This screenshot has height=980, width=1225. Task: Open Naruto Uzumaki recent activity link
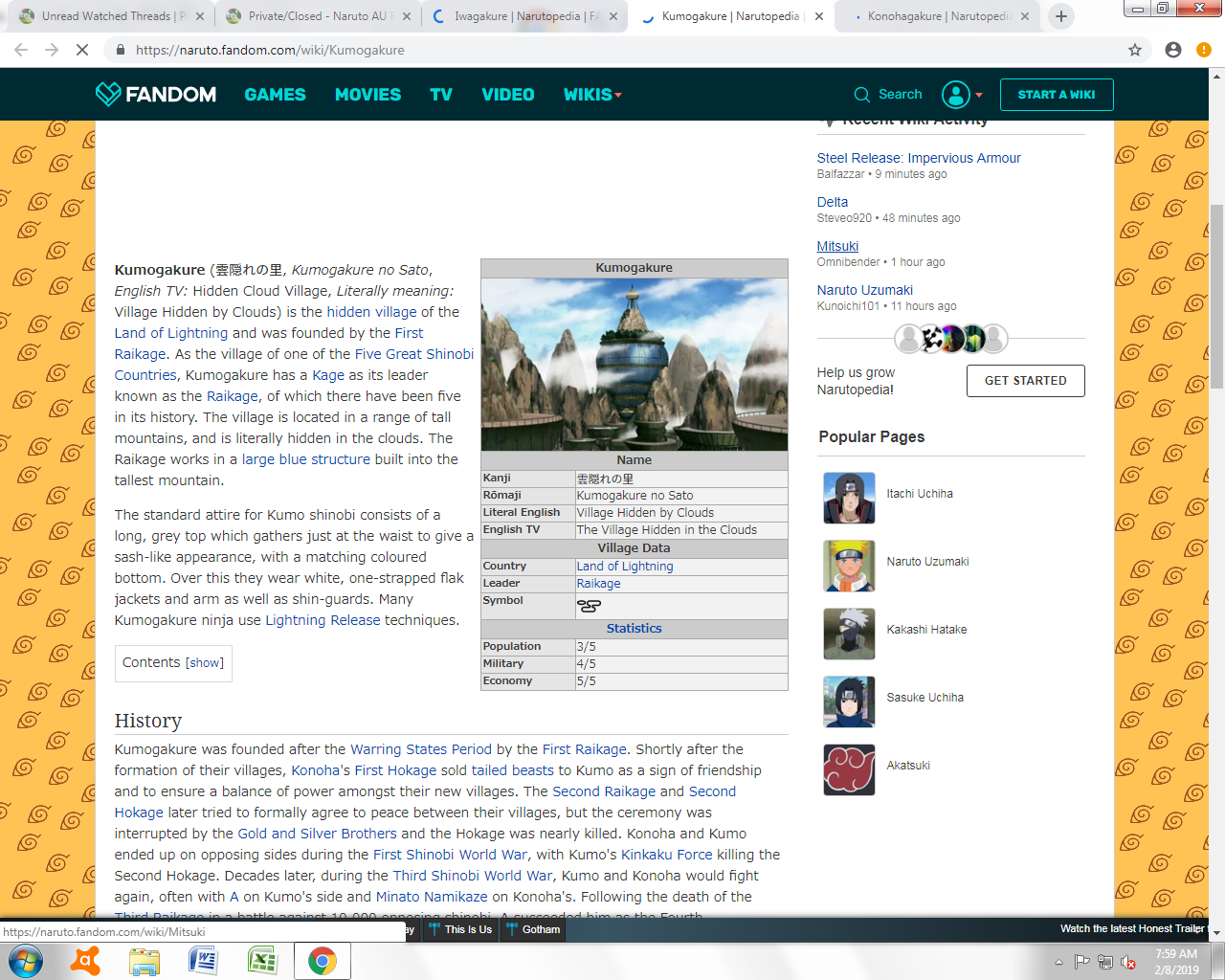click(865, 290)
